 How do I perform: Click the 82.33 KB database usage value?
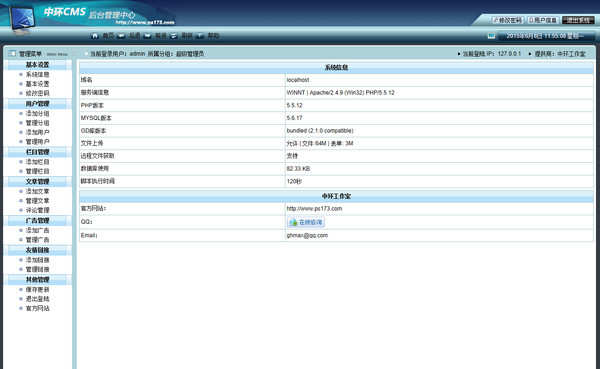click(298, 169)
